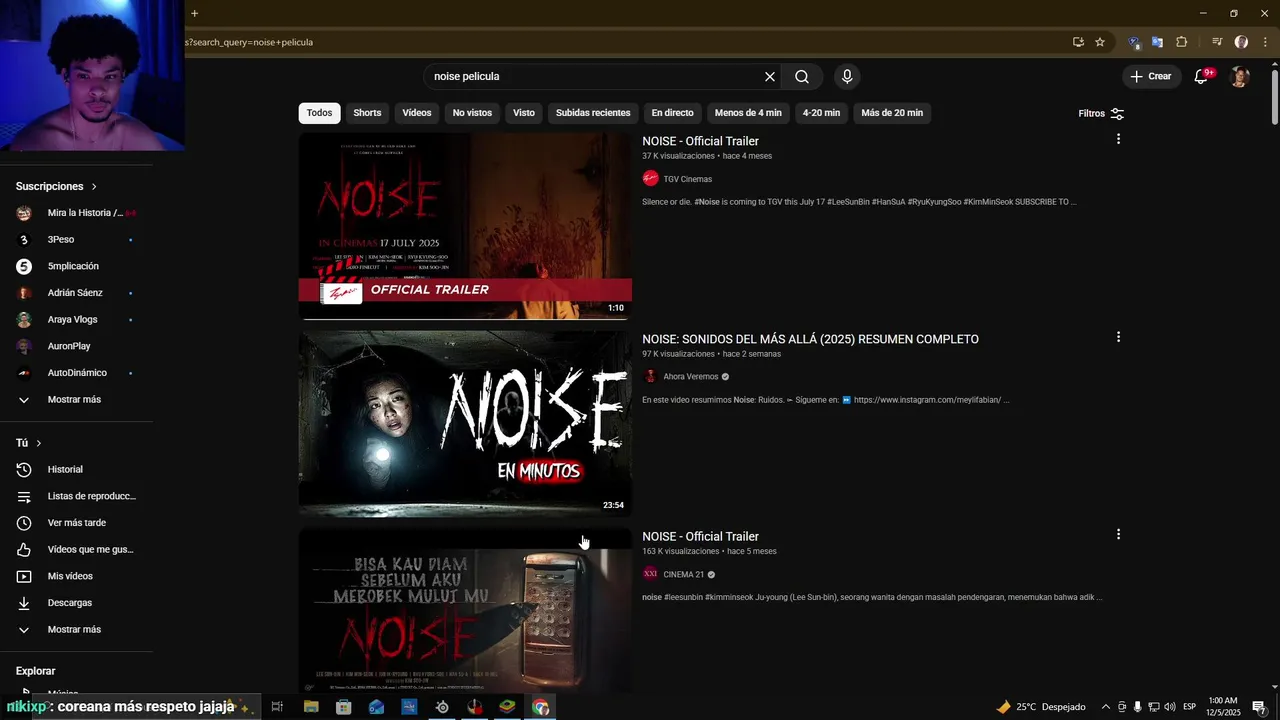
Task: Open the YouTube account avatar menu
Action: [1240, 77]
